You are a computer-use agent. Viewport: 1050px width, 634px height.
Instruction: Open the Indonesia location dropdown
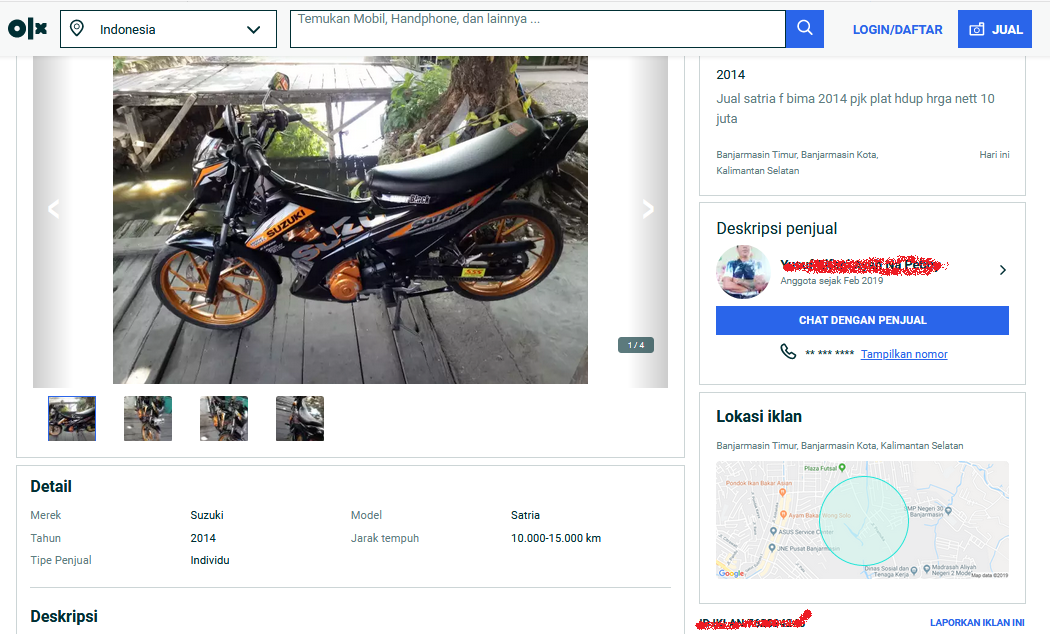[168, 29]
